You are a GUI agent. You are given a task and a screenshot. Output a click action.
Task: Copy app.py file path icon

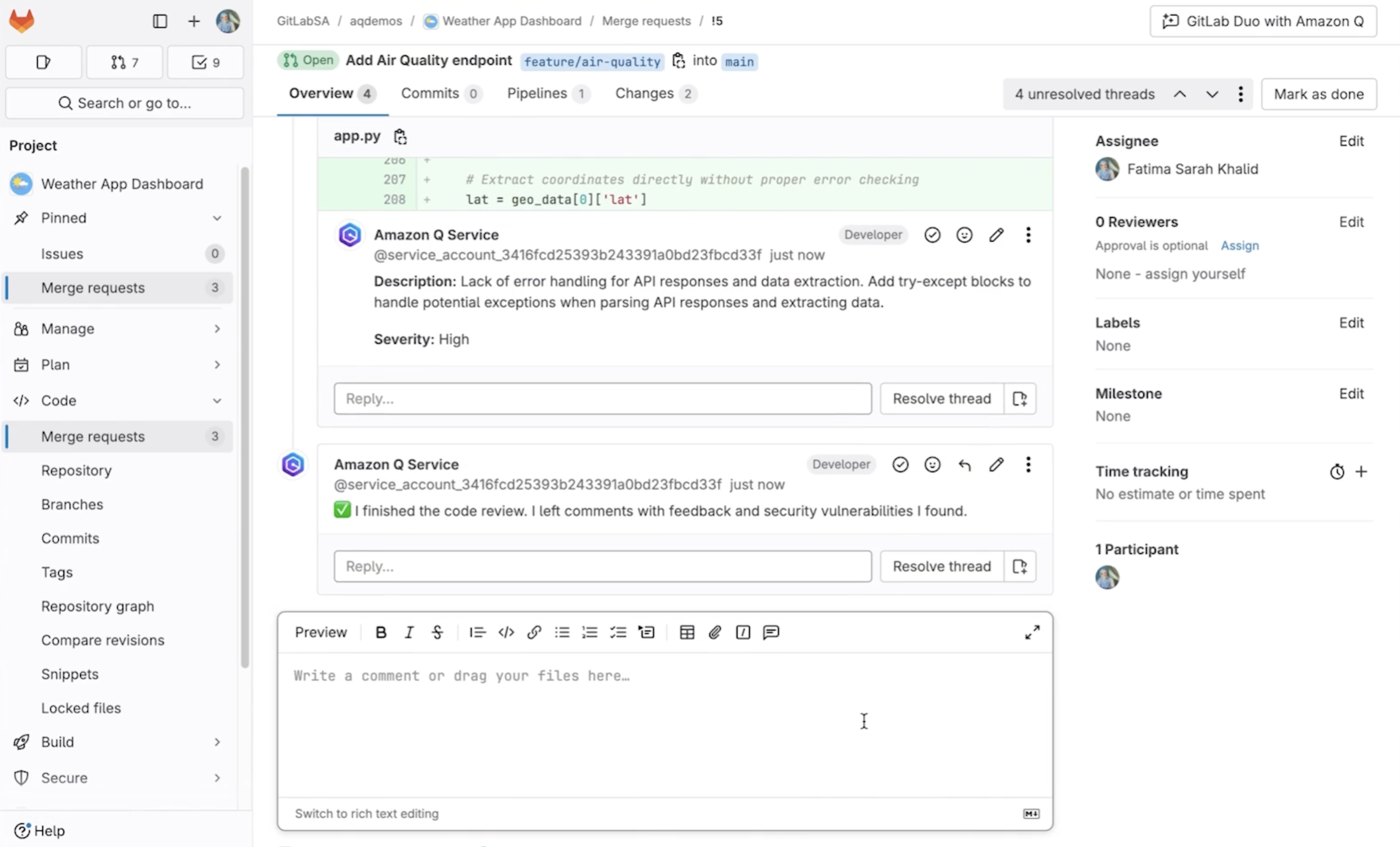pyautogui.click(x=400, y=137)
